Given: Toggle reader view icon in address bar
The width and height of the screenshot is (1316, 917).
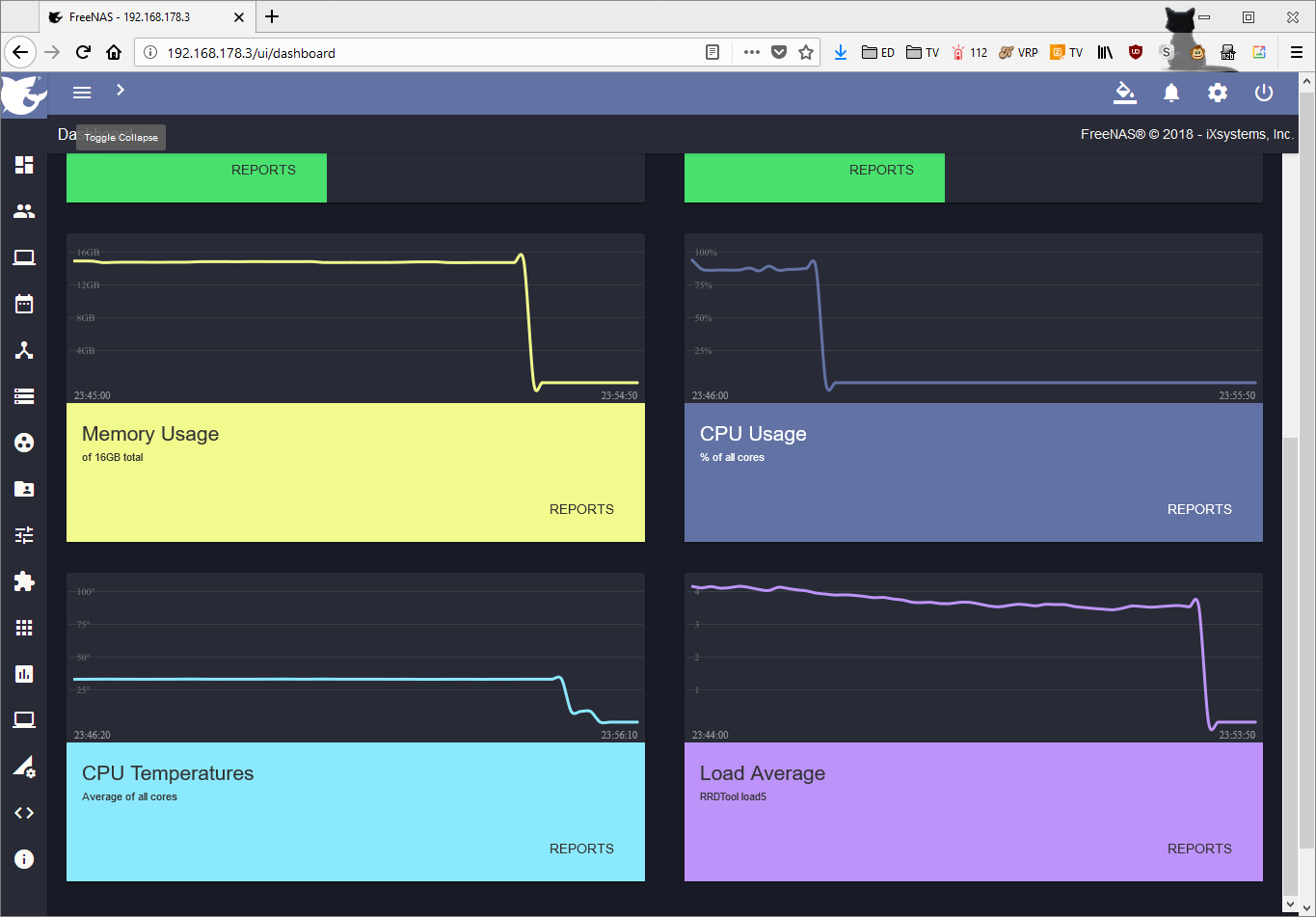Looking at the screenshot, I should click(712, 52).
